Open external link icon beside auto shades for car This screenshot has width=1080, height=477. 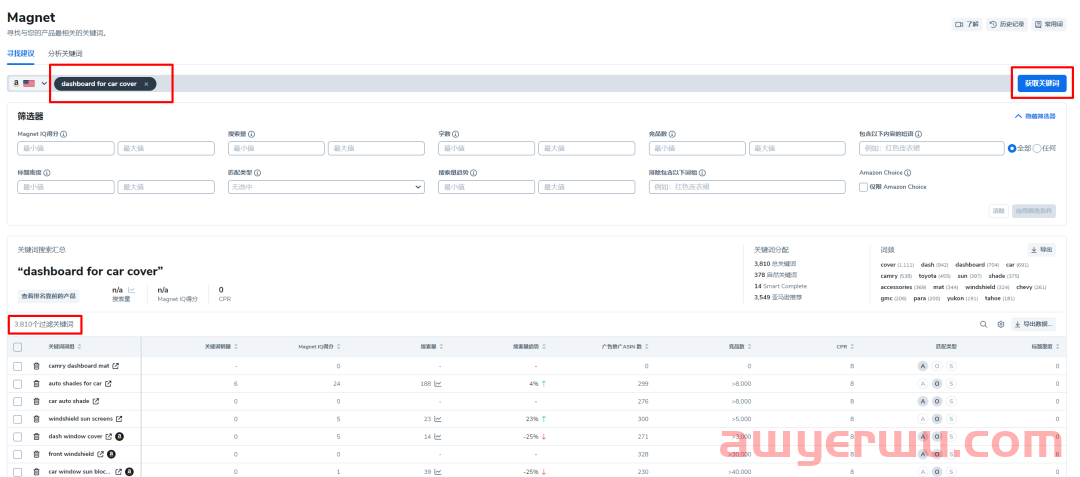[x=109, y=383]
